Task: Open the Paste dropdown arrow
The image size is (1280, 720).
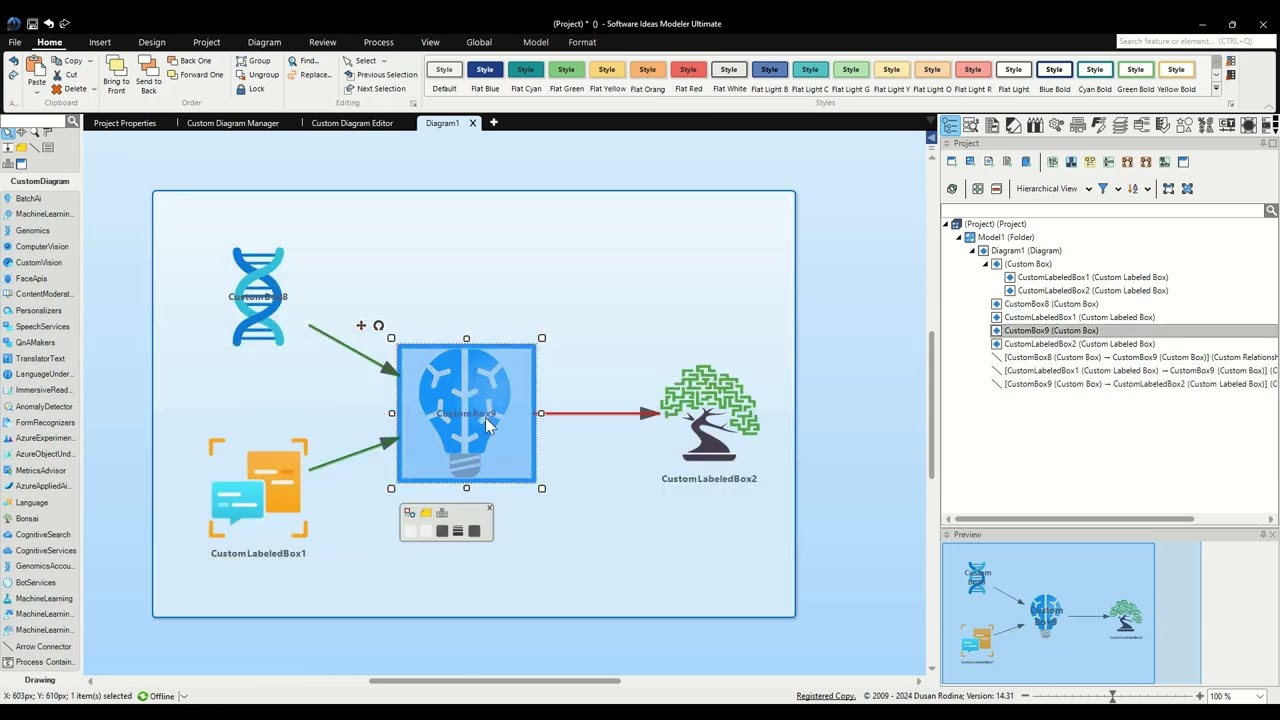Action: point(36,92)
